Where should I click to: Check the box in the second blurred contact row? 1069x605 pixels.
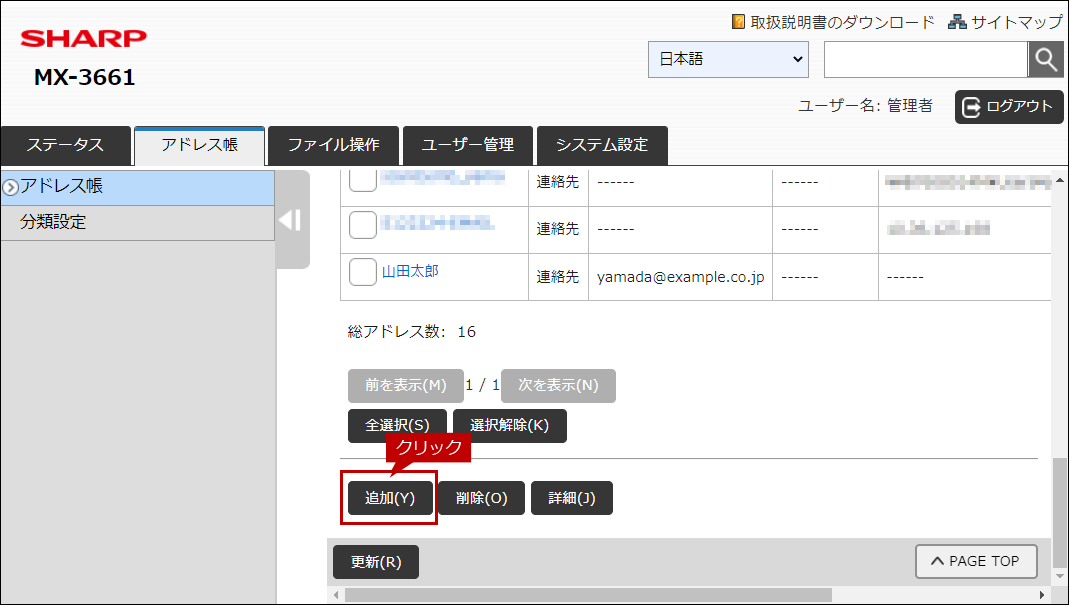(x=363, y=225)
